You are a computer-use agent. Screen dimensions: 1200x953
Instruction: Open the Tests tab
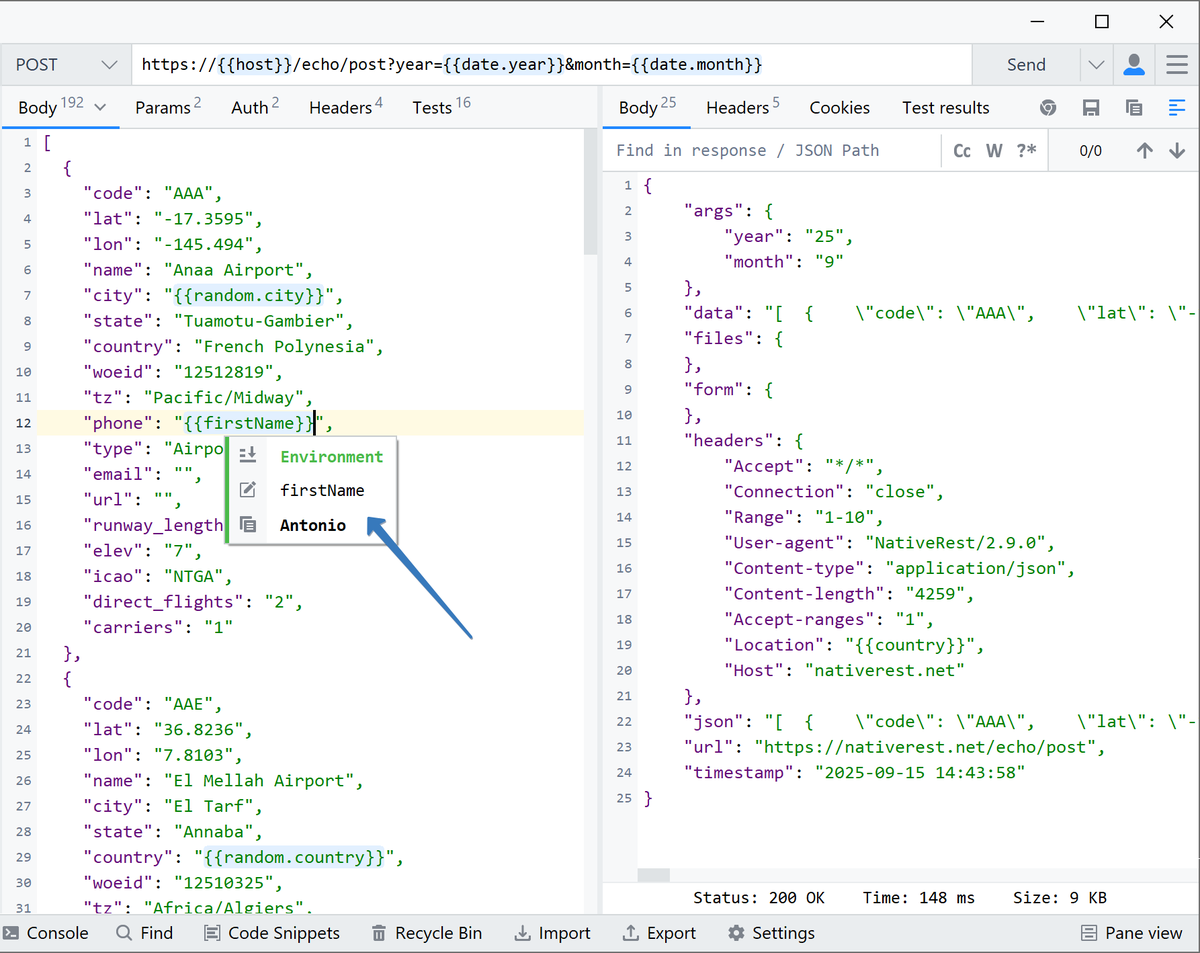pyautogui.click(x=441, y=107)
